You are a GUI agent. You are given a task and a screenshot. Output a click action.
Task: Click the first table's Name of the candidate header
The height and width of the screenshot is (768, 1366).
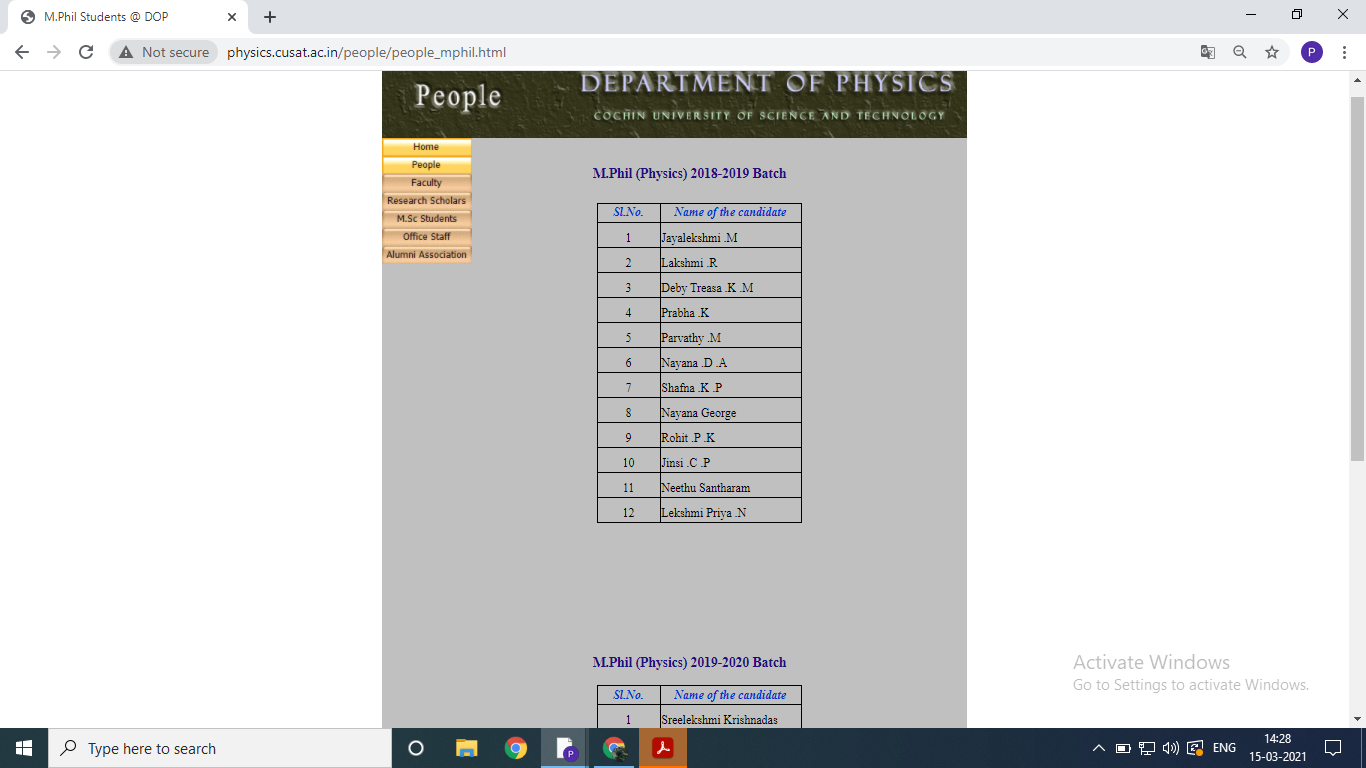click(x=730, y=212)
